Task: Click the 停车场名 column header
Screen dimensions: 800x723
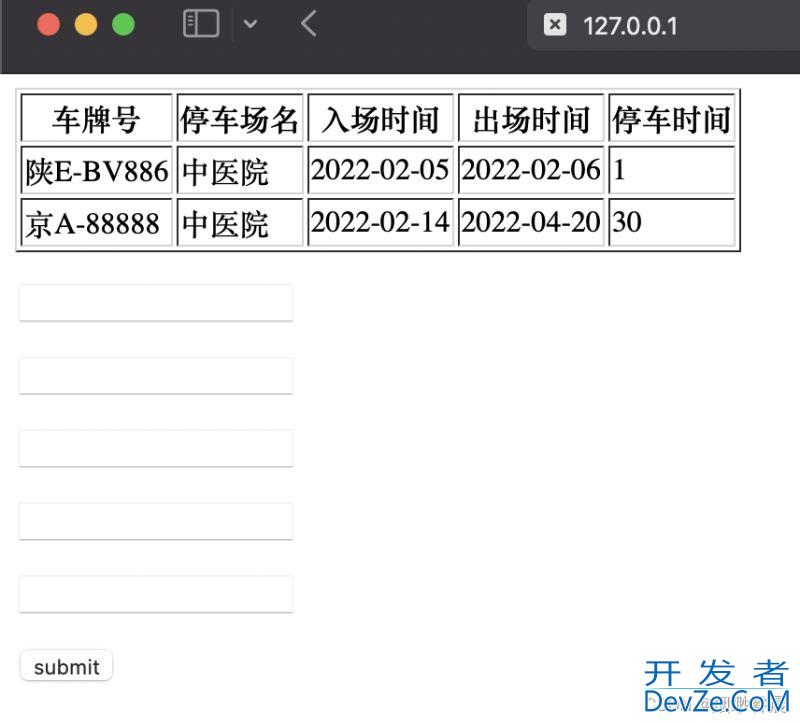Action: pos(240,118)
